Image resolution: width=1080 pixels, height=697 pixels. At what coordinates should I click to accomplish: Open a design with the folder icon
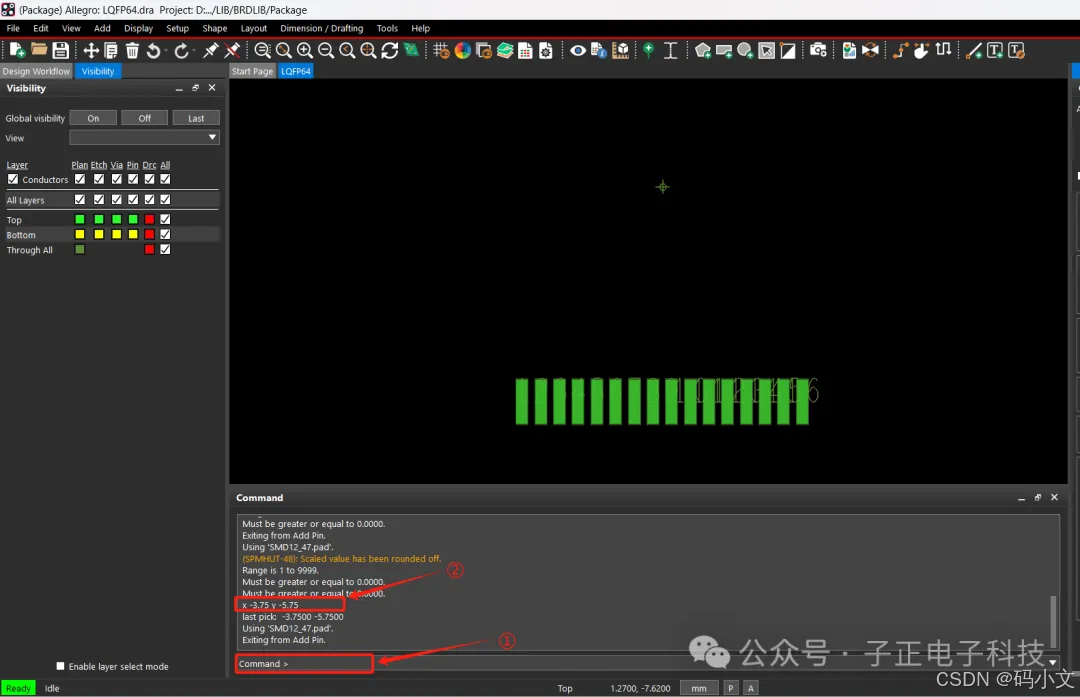[39, 50]
